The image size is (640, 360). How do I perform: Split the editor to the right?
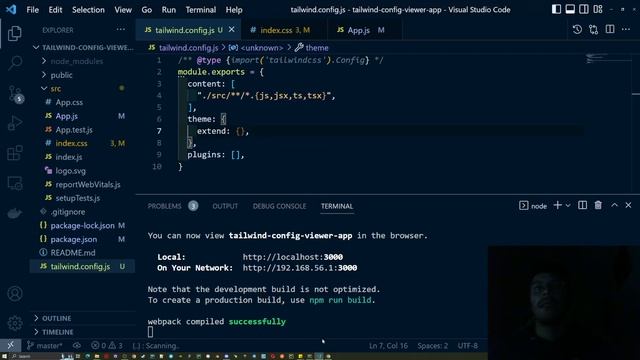point(610,29)
